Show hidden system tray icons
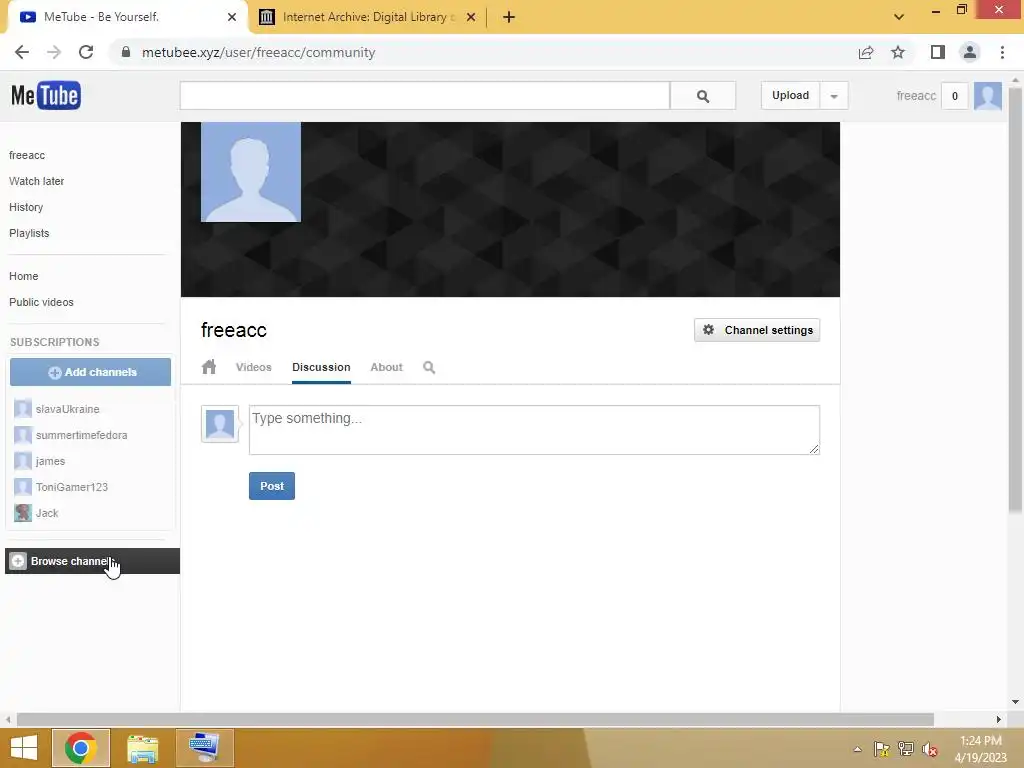1024x768 pixels. 857,749
